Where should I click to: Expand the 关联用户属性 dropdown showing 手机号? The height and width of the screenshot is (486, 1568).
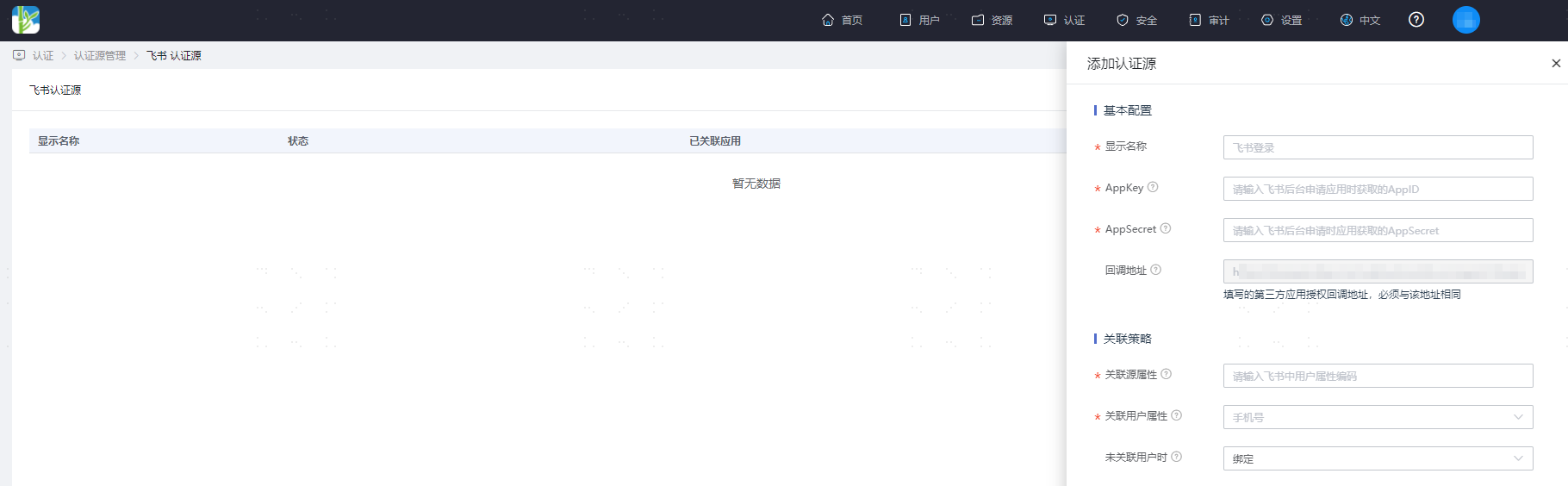tap(1378, 417)
